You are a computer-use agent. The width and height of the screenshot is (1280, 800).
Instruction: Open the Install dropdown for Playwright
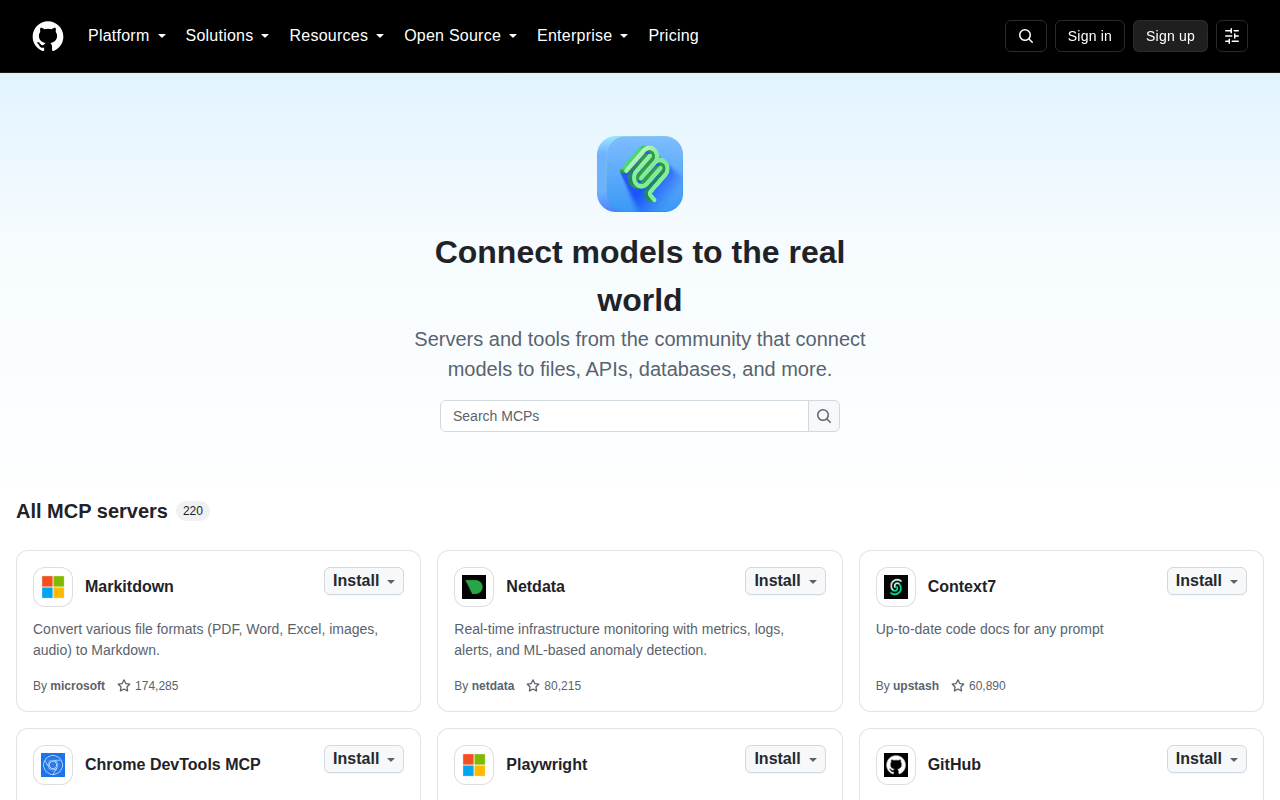(785, 759)
